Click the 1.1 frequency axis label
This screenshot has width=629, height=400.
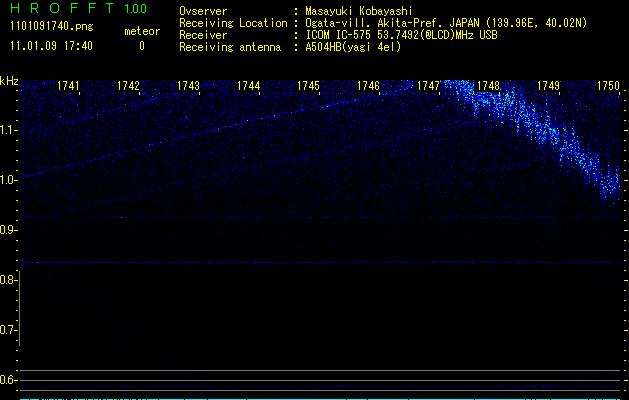[x=7, y=130]
